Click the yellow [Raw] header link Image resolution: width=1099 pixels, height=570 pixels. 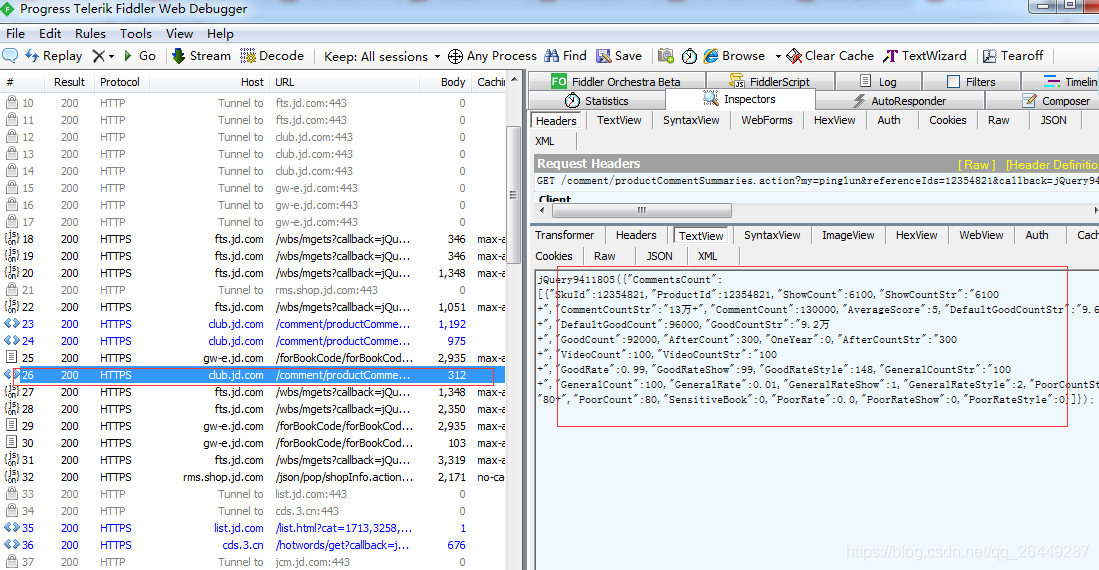point(976,165)
